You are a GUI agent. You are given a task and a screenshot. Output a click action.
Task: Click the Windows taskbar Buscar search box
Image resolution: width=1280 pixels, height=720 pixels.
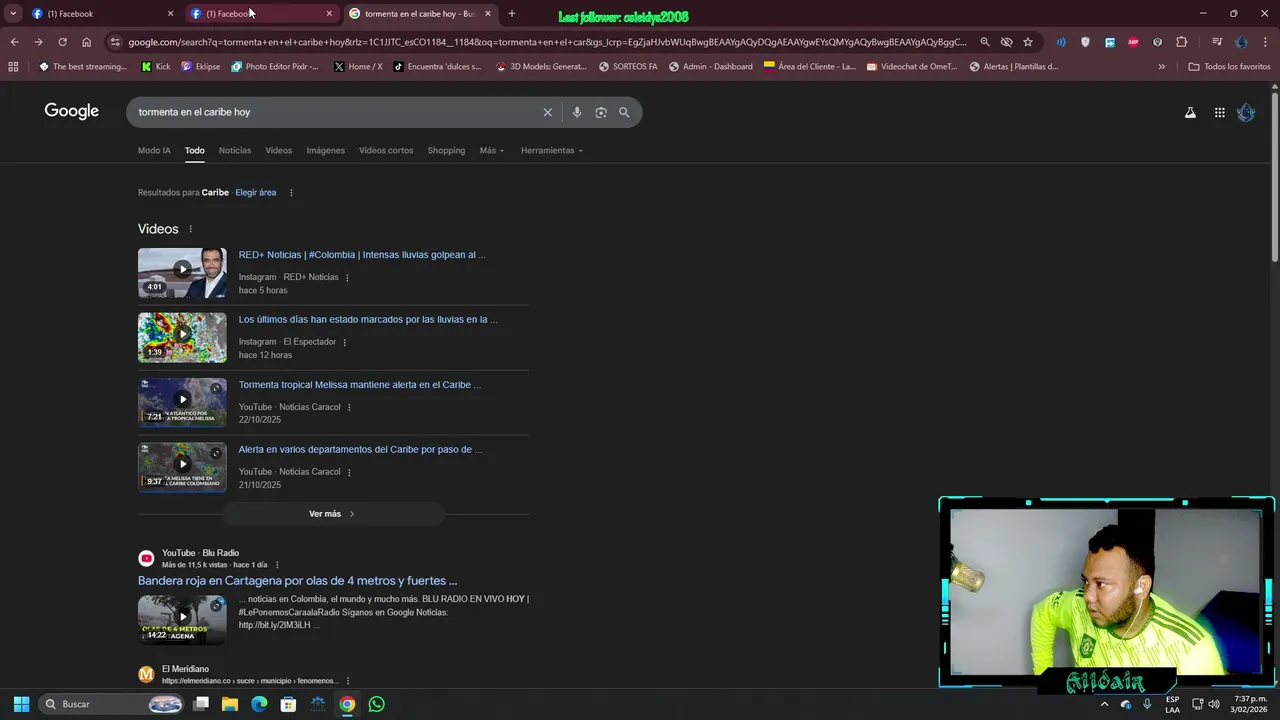pyautogui.click(x=112, y=704)
